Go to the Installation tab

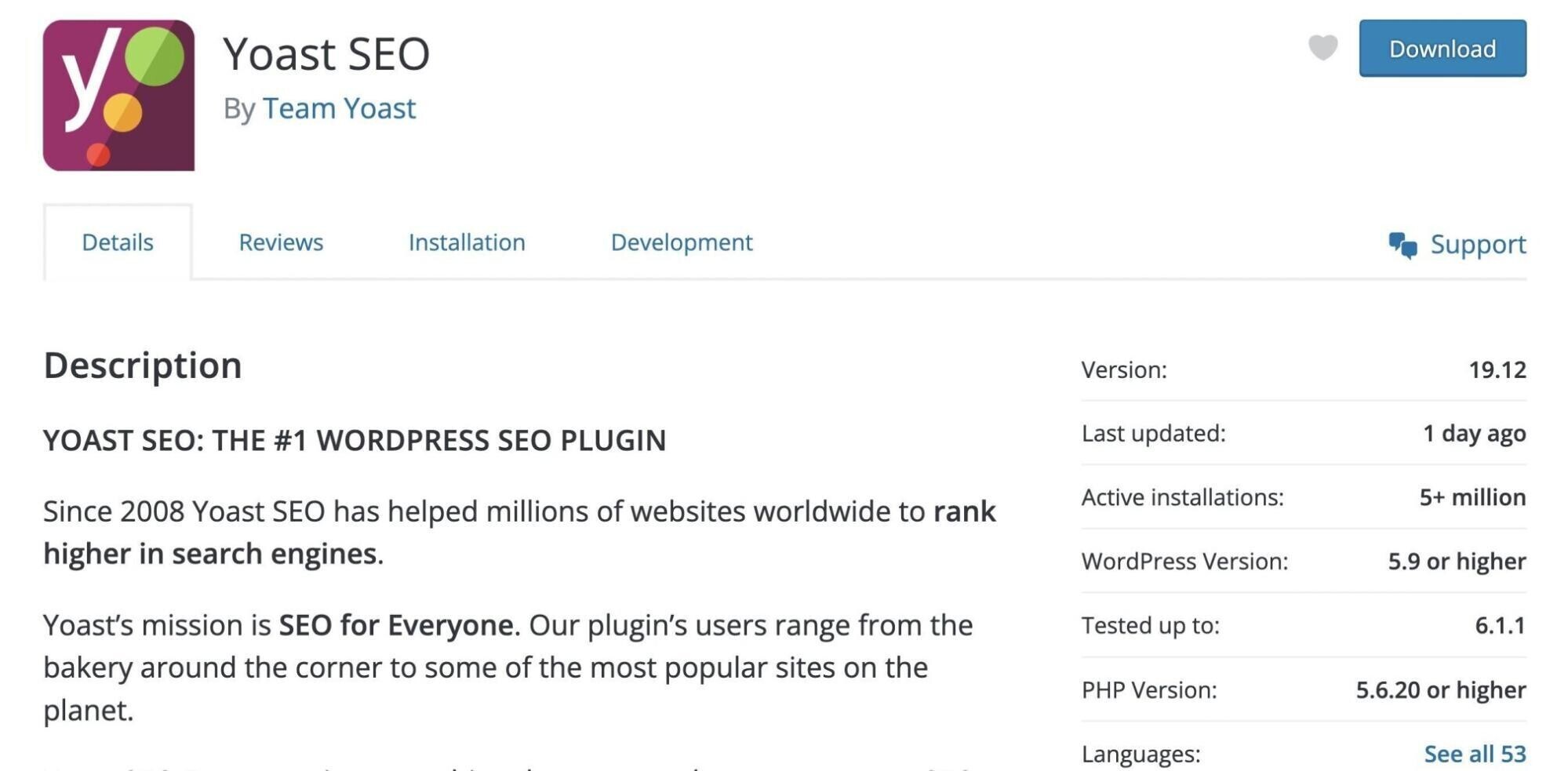point(467,242)
